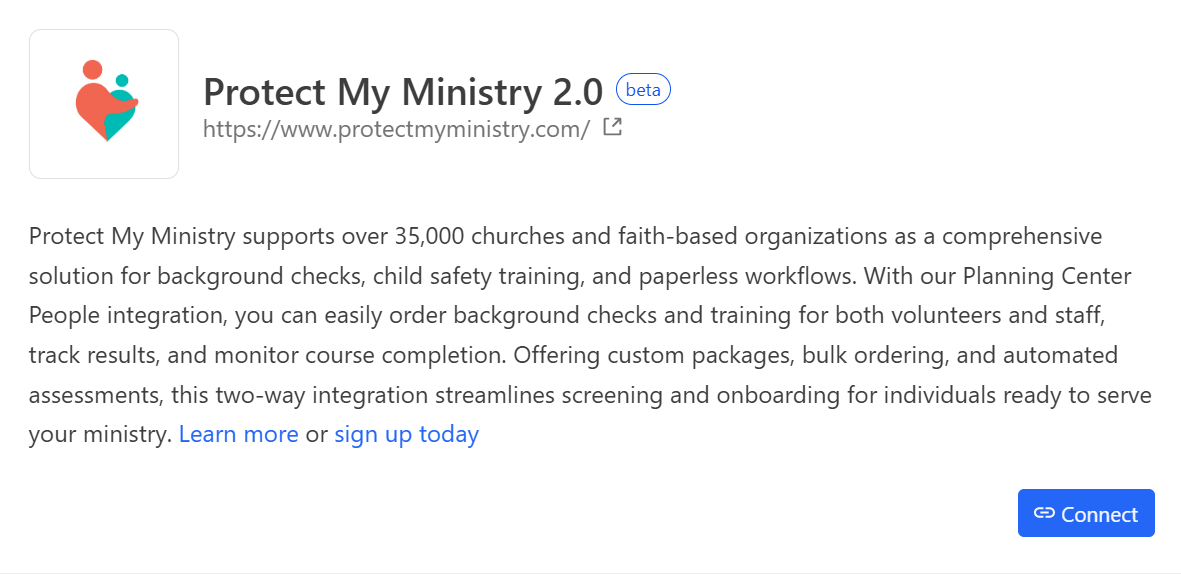Follow the Learn more link

(x=239, y=435)
